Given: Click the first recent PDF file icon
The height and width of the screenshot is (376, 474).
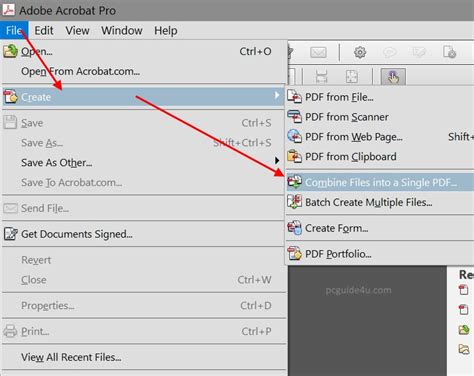Looking at the screenshot, I should [463, 289].
